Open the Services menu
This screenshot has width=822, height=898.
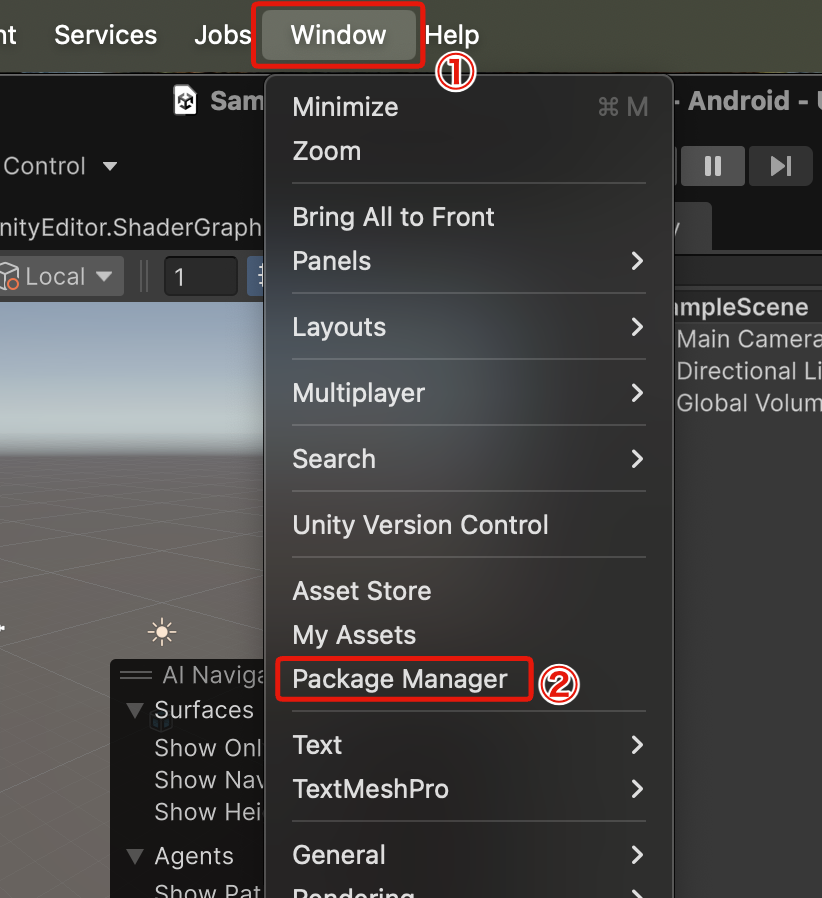coord(105,34)
